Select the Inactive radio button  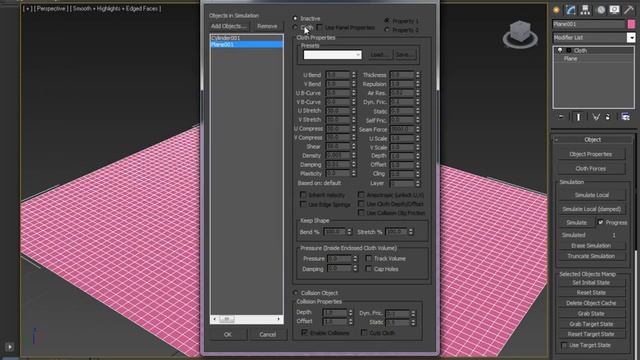click(x=295, y=18)
